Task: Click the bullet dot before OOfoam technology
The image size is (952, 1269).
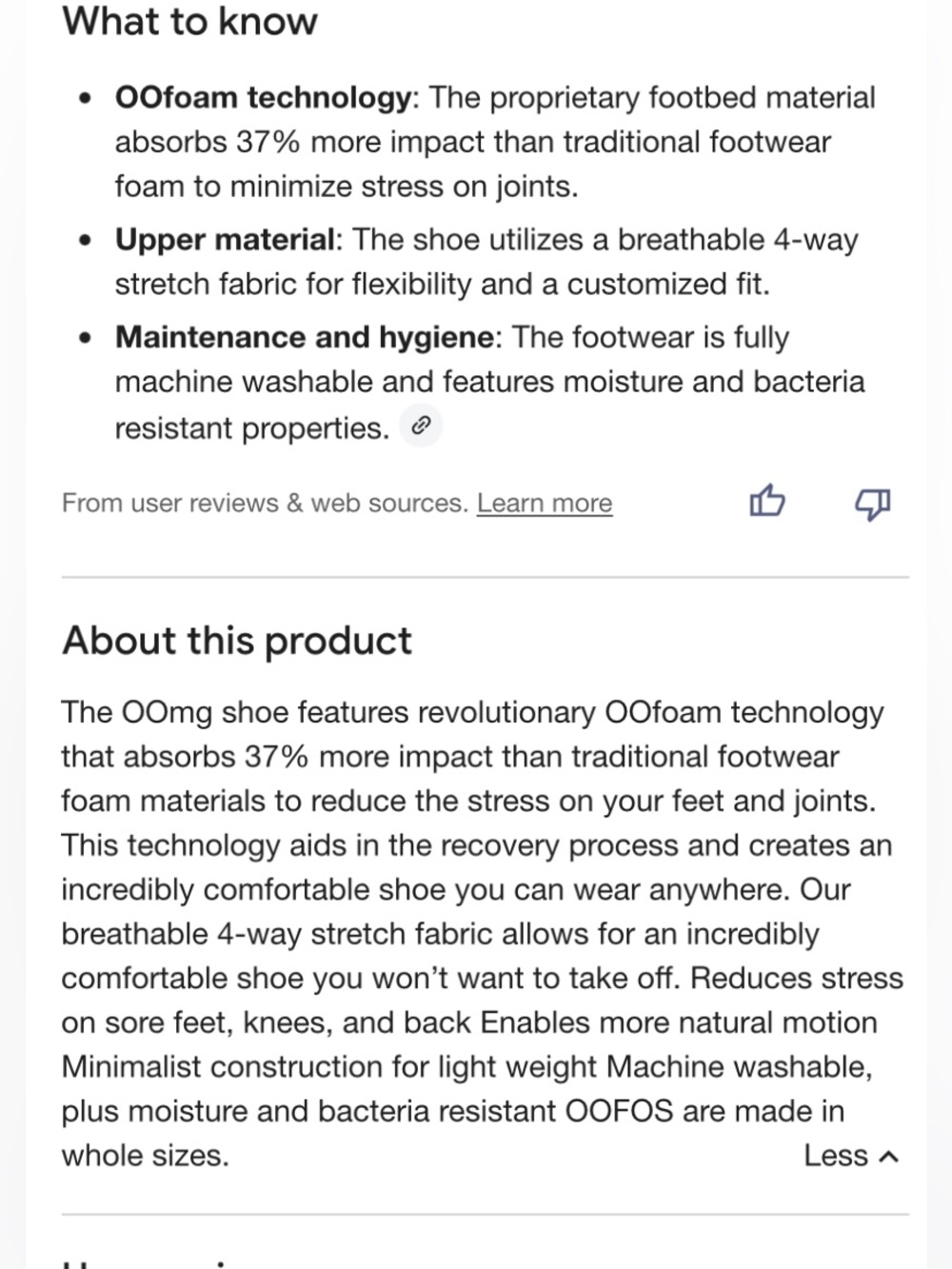Action: (87, 98)
